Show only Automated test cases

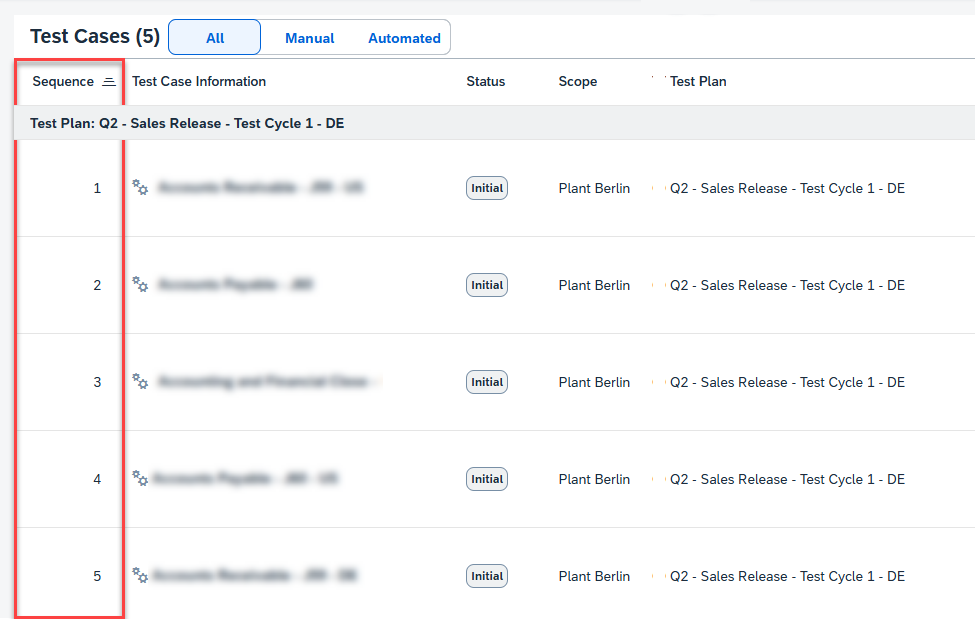[x=404, y=38]
